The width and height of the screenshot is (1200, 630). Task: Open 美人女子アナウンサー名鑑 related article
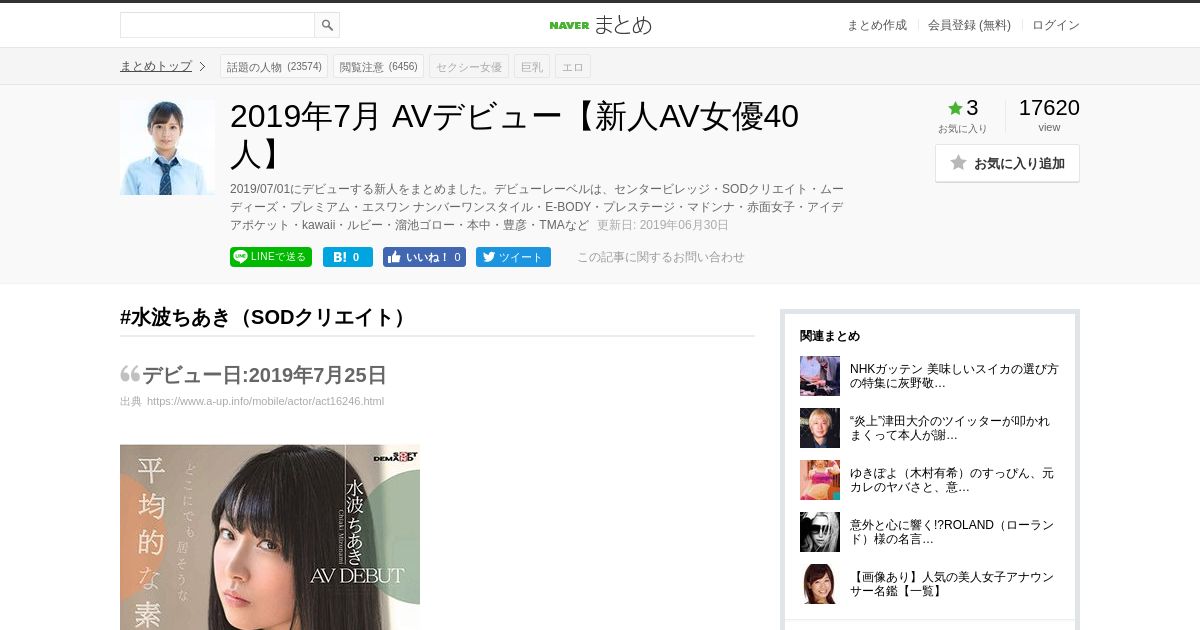(952, 584)
